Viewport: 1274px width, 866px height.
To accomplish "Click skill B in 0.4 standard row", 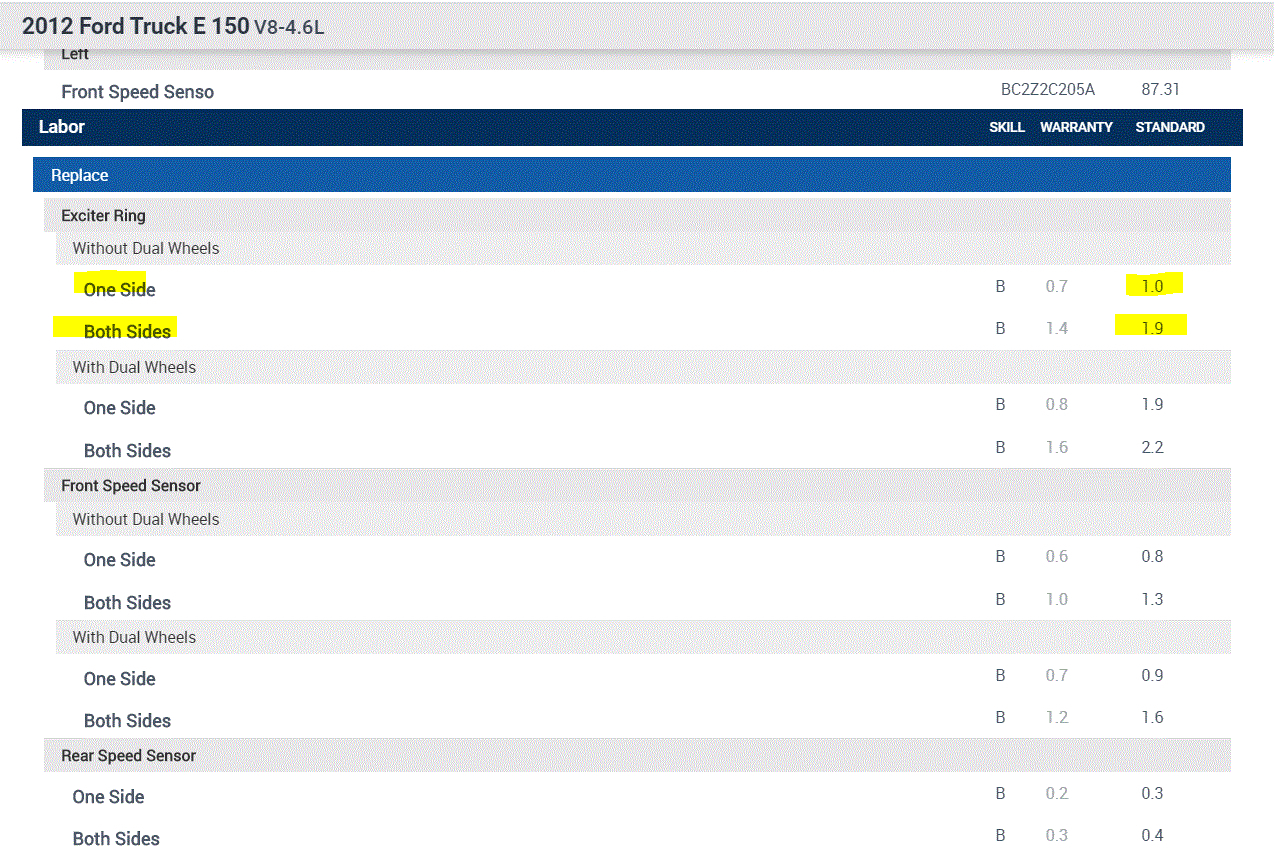I will 1000,835.
